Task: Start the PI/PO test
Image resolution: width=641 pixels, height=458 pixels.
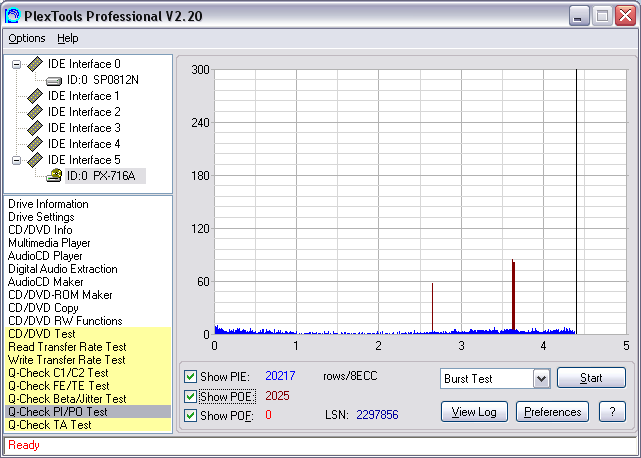Action: pyautogui.click(x=591, y=378)
